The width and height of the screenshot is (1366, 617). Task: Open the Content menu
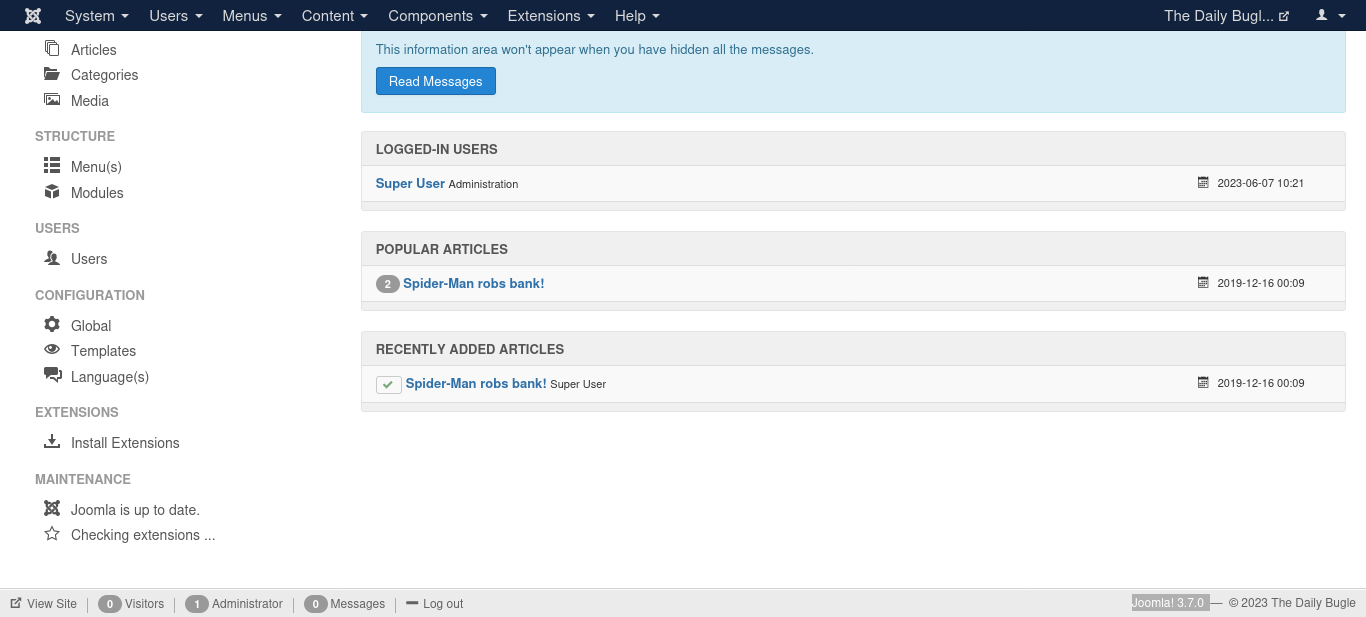click(x=335, y=16)
